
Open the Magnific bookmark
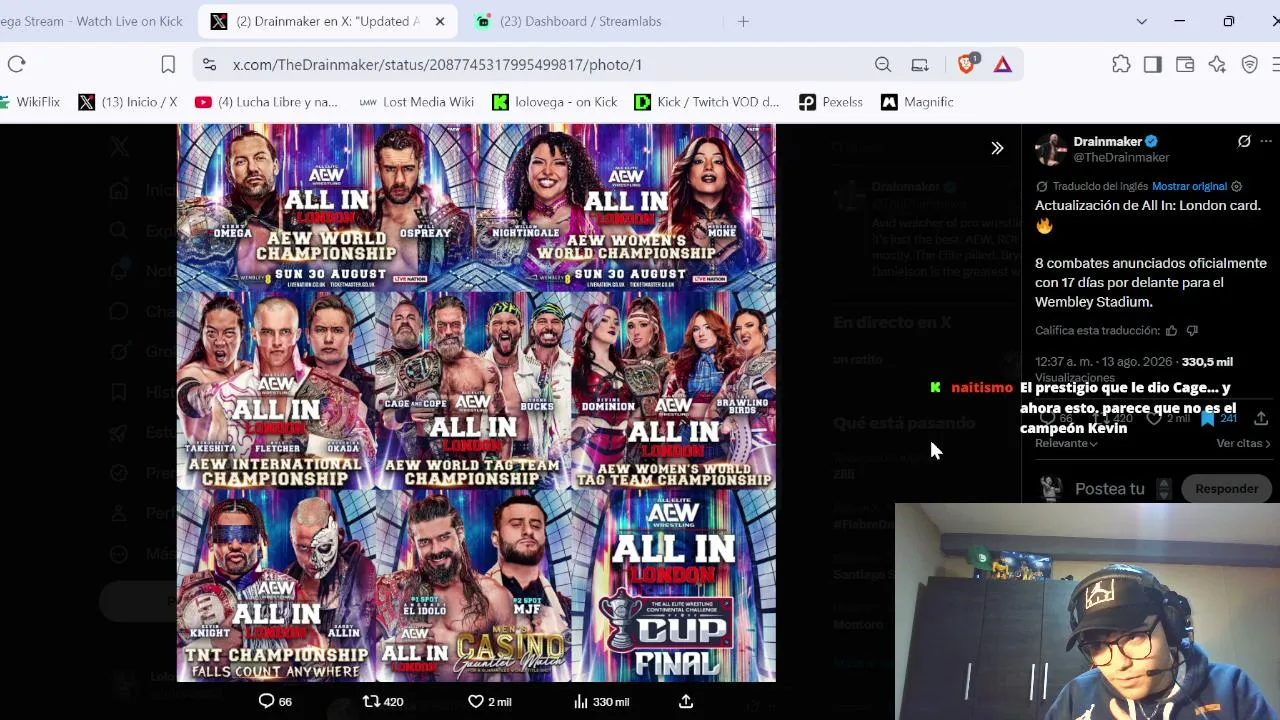(x=917, y=102)
